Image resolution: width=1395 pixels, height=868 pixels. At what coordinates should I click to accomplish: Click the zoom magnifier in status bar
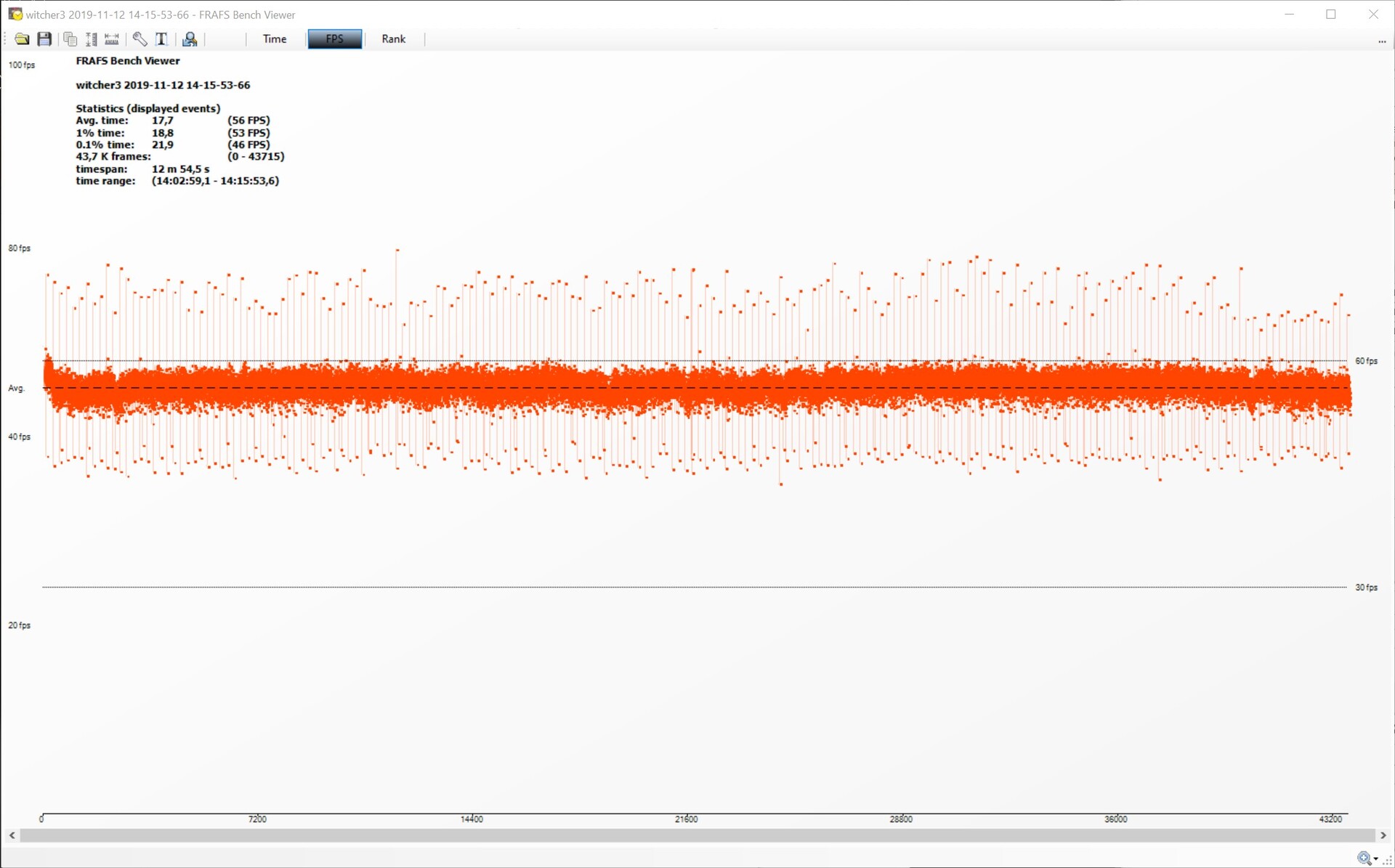(x=1364, y=859)
